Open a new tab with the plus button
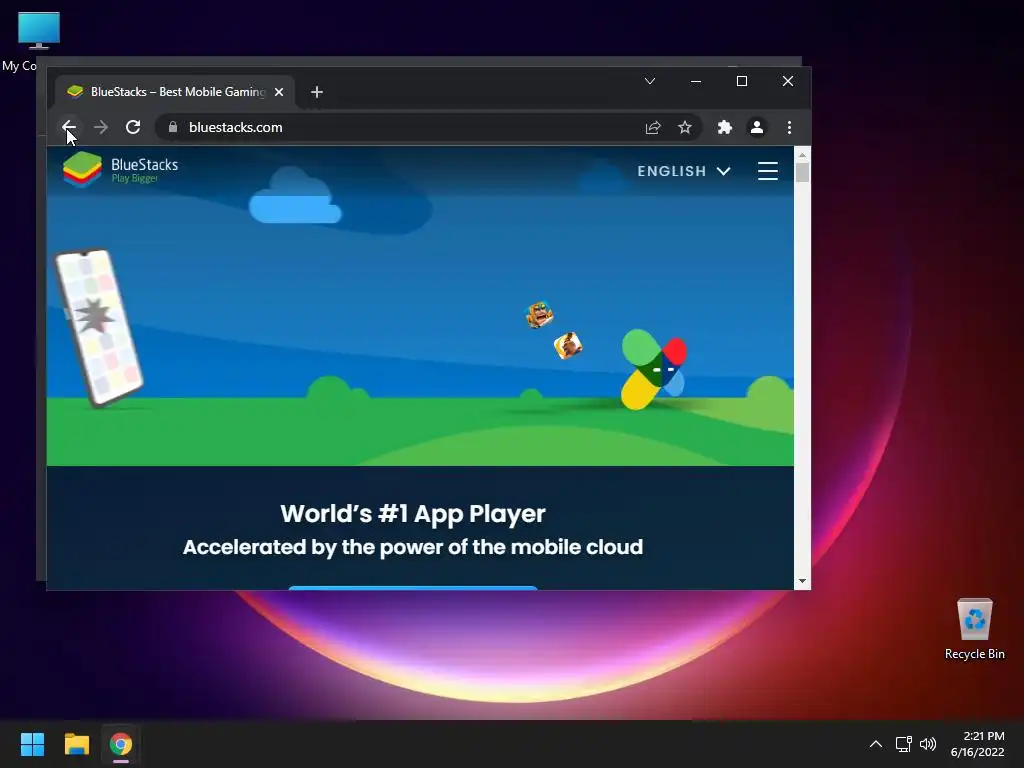Image resolution: width=1024 pixels, height=768 pixels. point(317,92)
